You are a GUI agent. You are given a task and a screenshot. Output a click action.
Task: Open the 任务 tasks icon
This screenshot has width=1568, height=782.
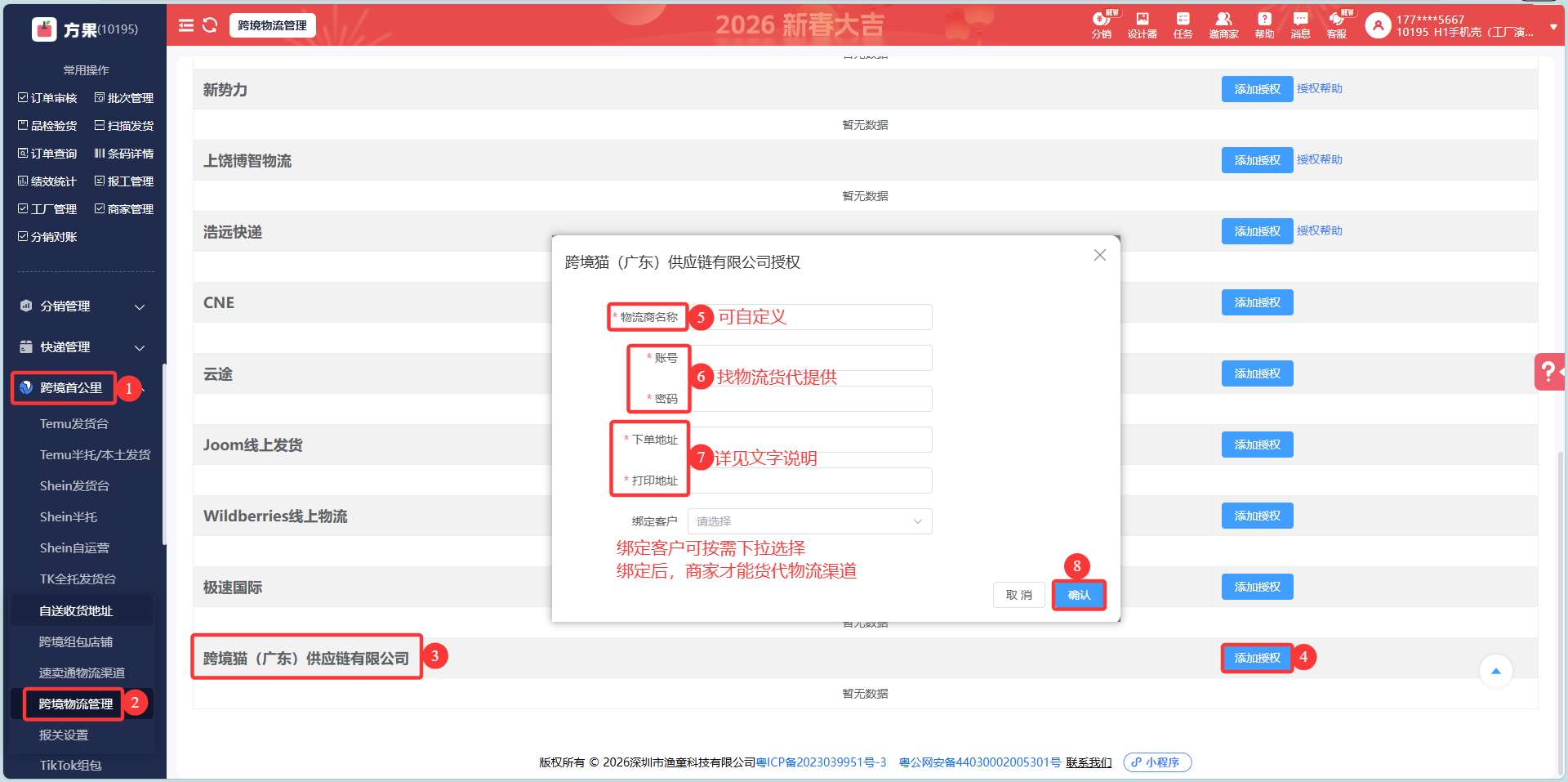[1183, 25]
